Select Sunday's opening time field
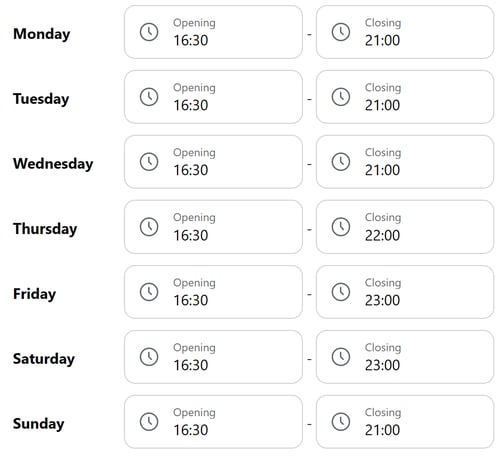 coord(213,422)
